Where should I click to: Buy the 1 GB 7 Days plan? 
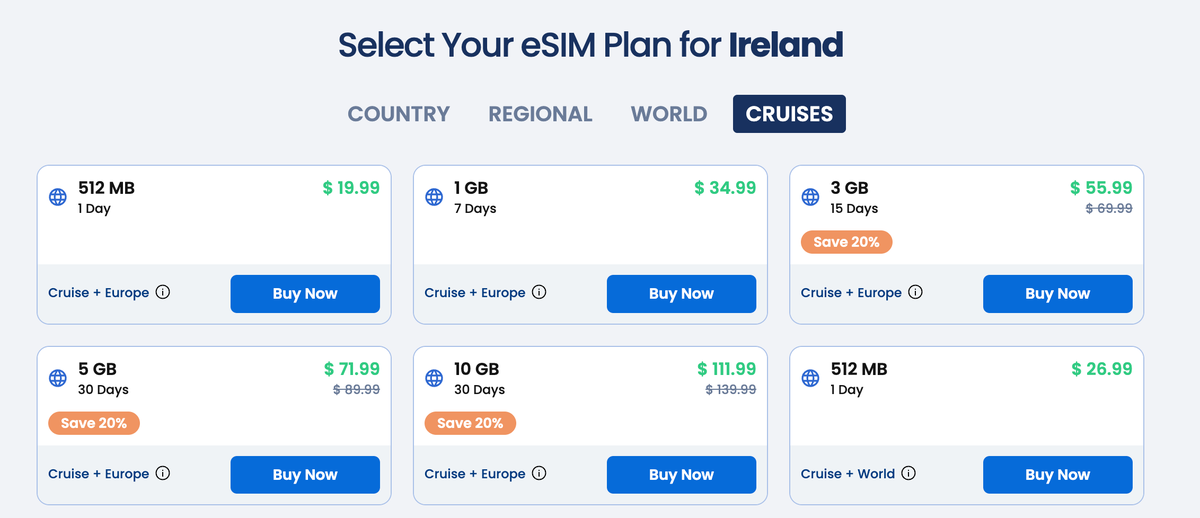pos(681,294)
